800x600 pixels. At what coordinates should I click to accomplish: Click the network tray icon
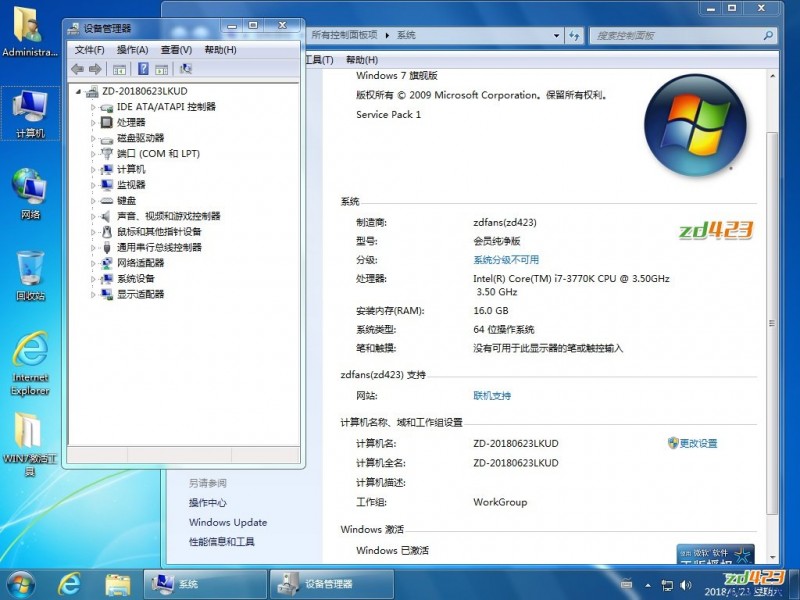pyautogui.click(x=667, y=585)
